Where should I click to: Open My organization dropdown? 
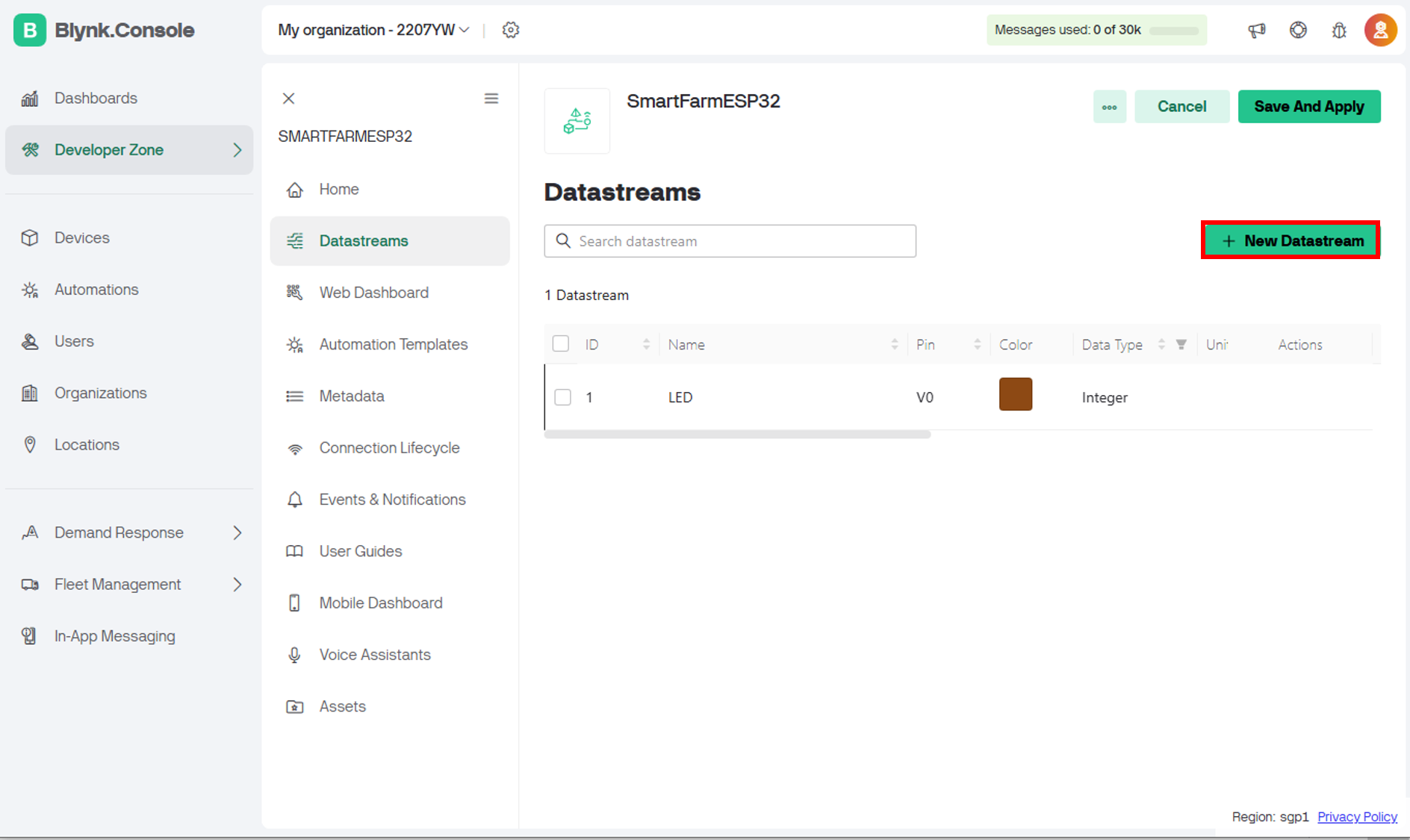click(x=373, y=30)
